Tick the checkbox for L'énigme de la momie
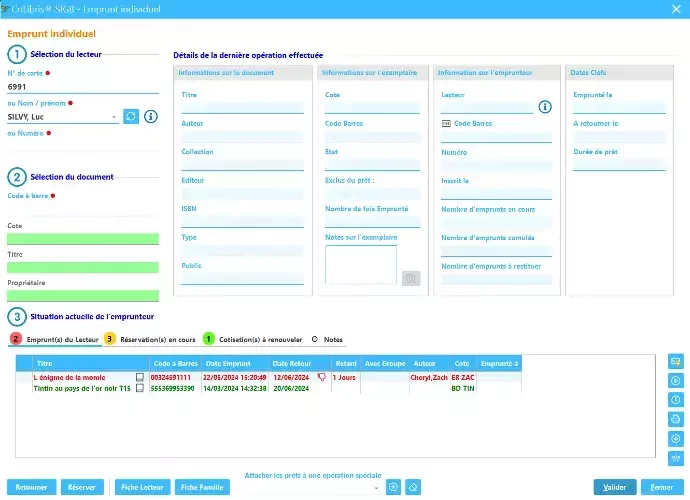 [x=140, y=377]
